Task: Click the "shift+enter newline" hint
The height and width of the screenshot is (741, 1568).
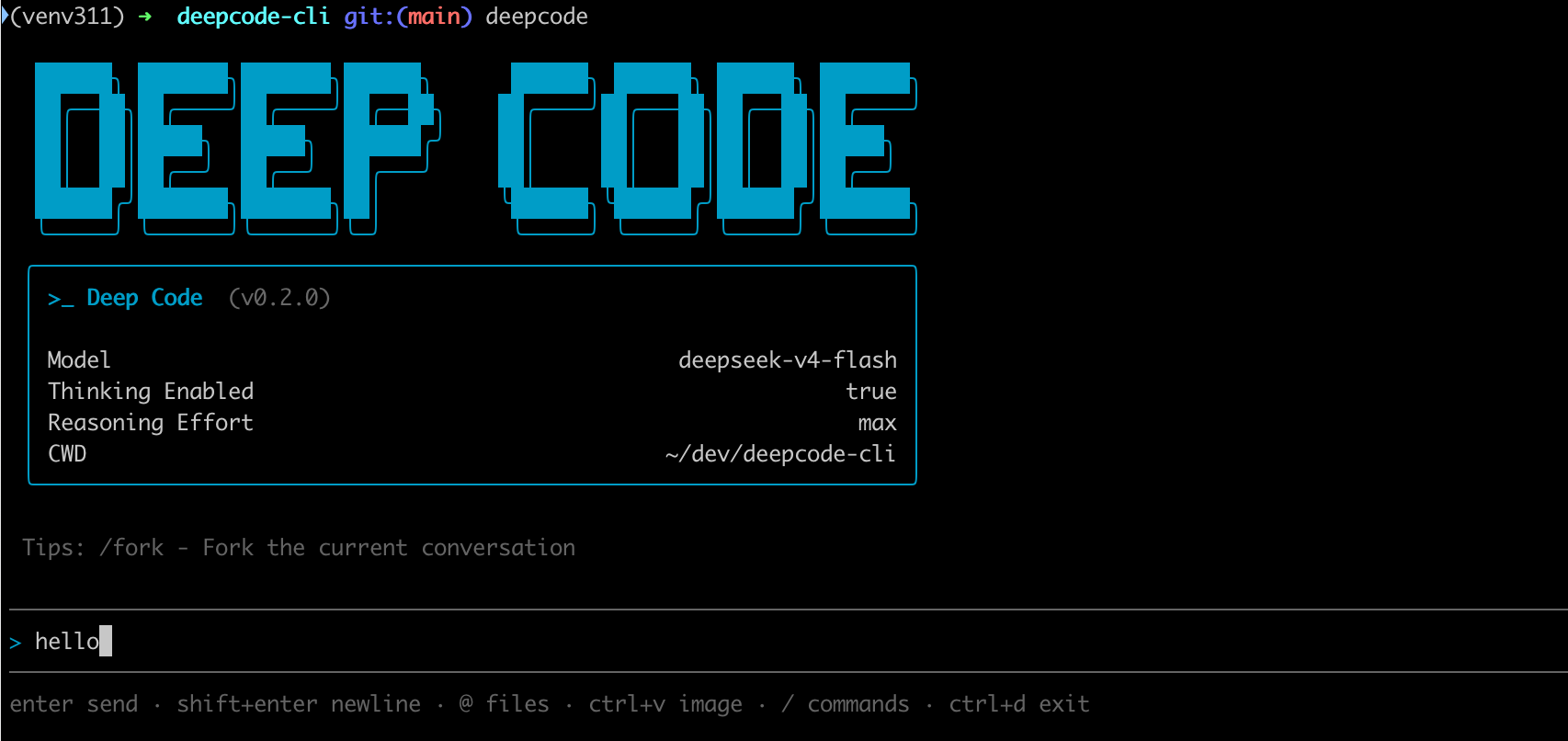Action: point(299,704)
